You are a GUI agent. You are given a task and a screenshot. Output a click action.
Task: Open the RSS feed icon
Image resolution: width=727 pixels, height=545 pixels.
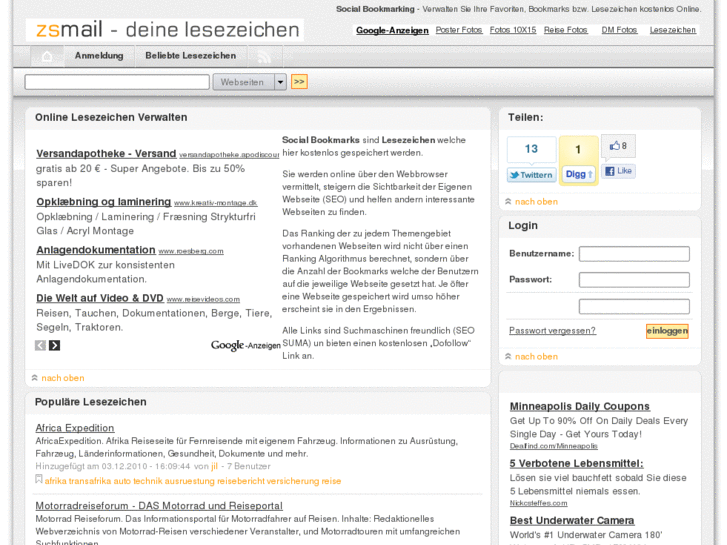tap(264, 56)
